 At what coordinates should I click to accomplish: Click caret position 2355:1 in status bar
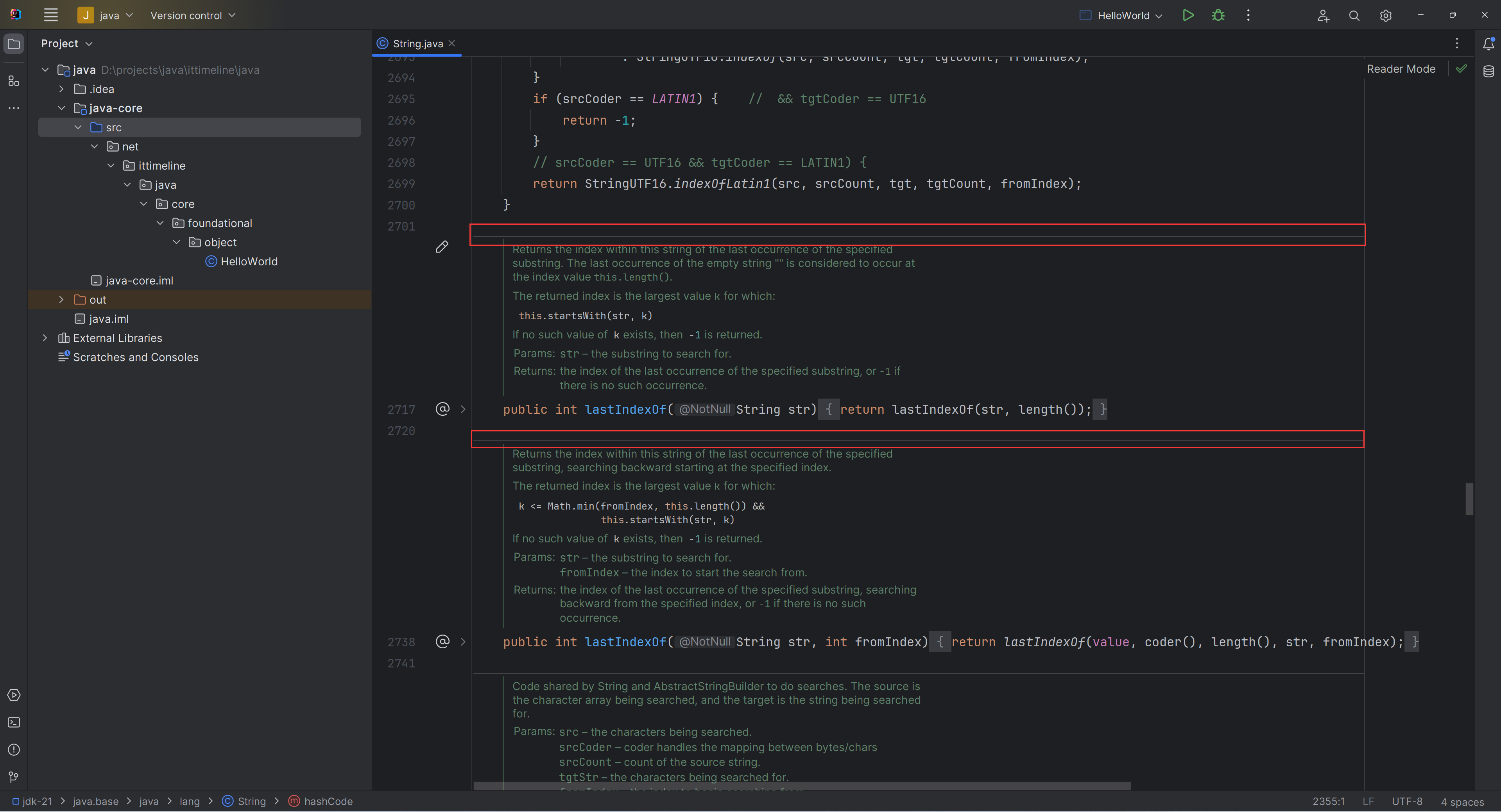click(1329, 801)
